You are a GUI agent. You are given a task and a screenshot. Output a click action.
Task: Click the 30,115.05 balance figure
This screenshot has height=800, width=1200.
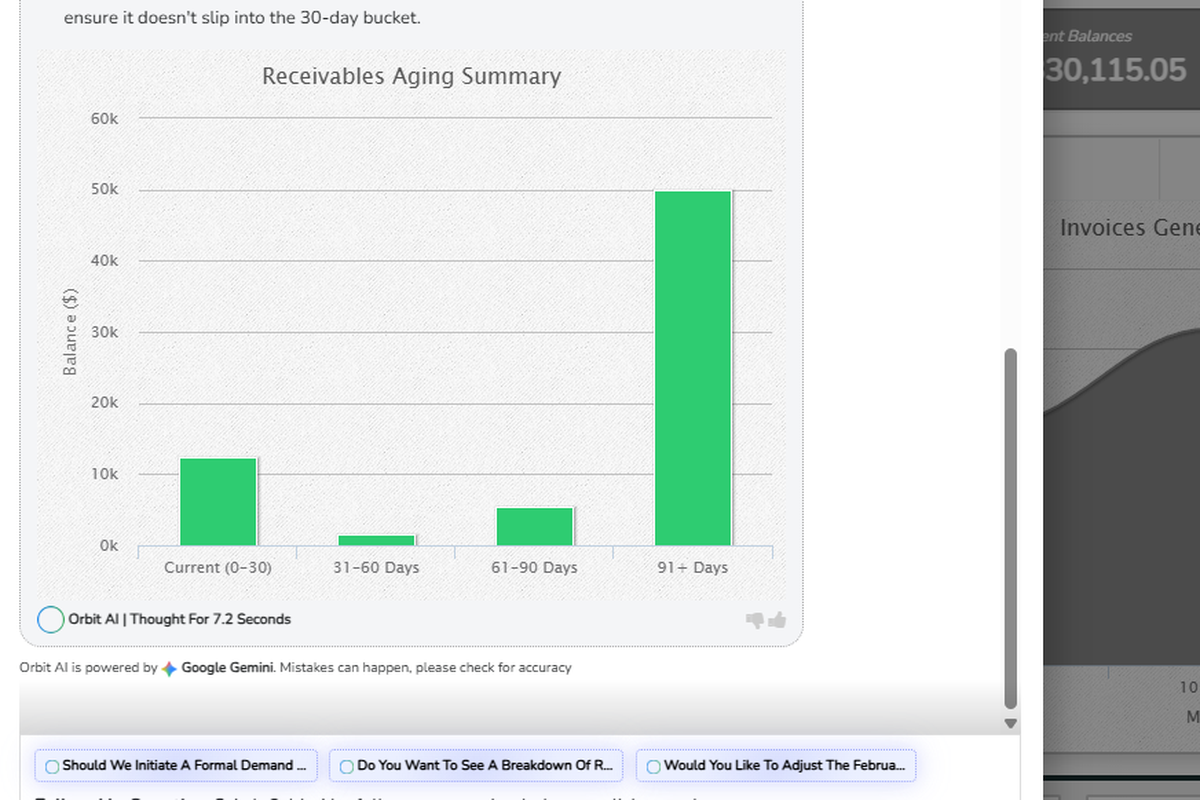coord(1115,70)
